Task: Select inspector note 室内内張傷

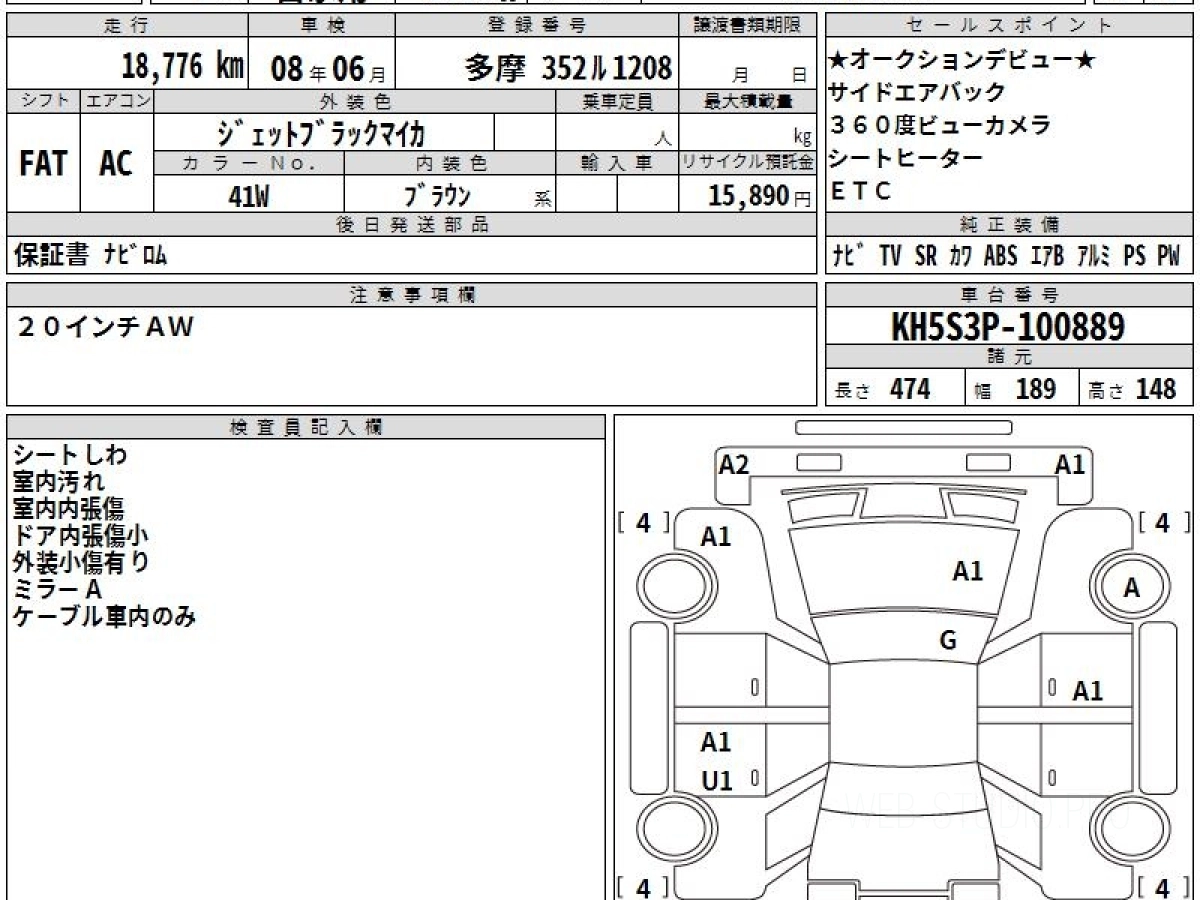Action: point(69,508)
